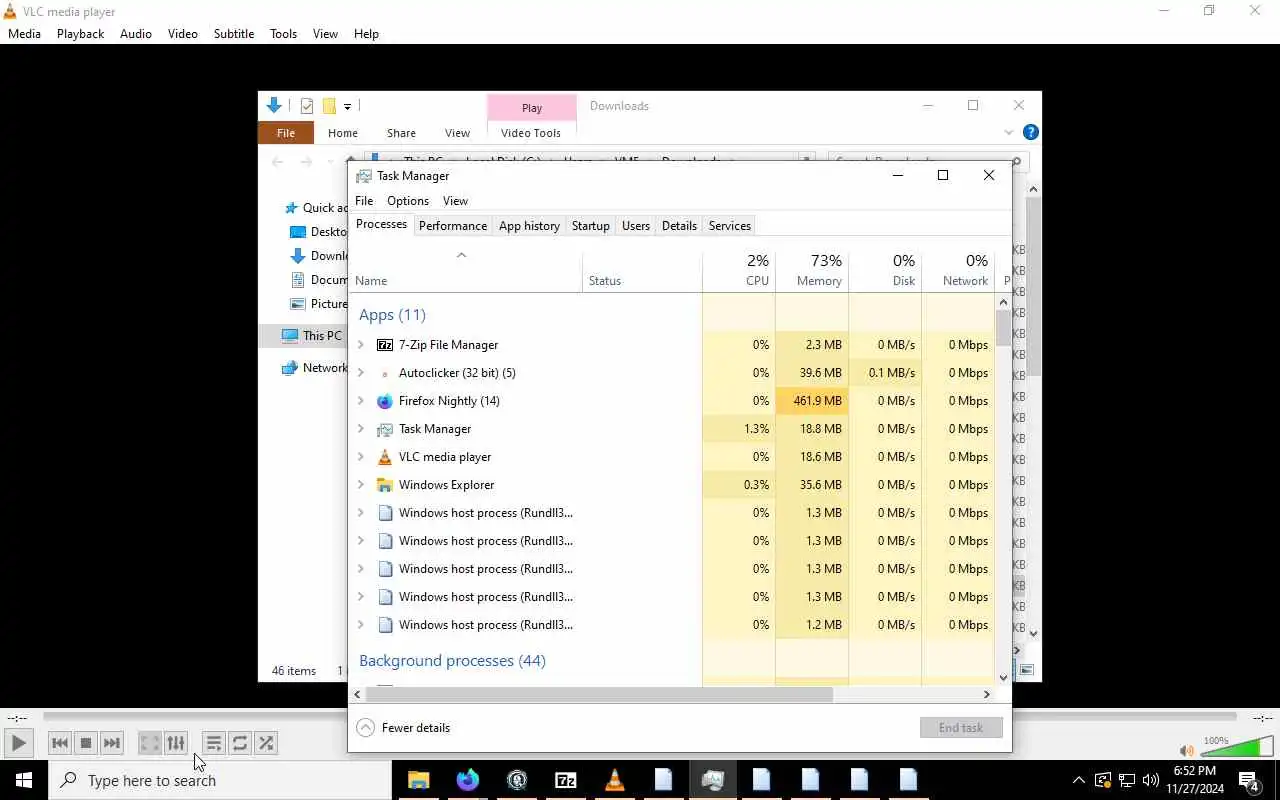The image size is (1280, 800).
Task: Open Home ribbon tab in Explorer
Action: 343,133
